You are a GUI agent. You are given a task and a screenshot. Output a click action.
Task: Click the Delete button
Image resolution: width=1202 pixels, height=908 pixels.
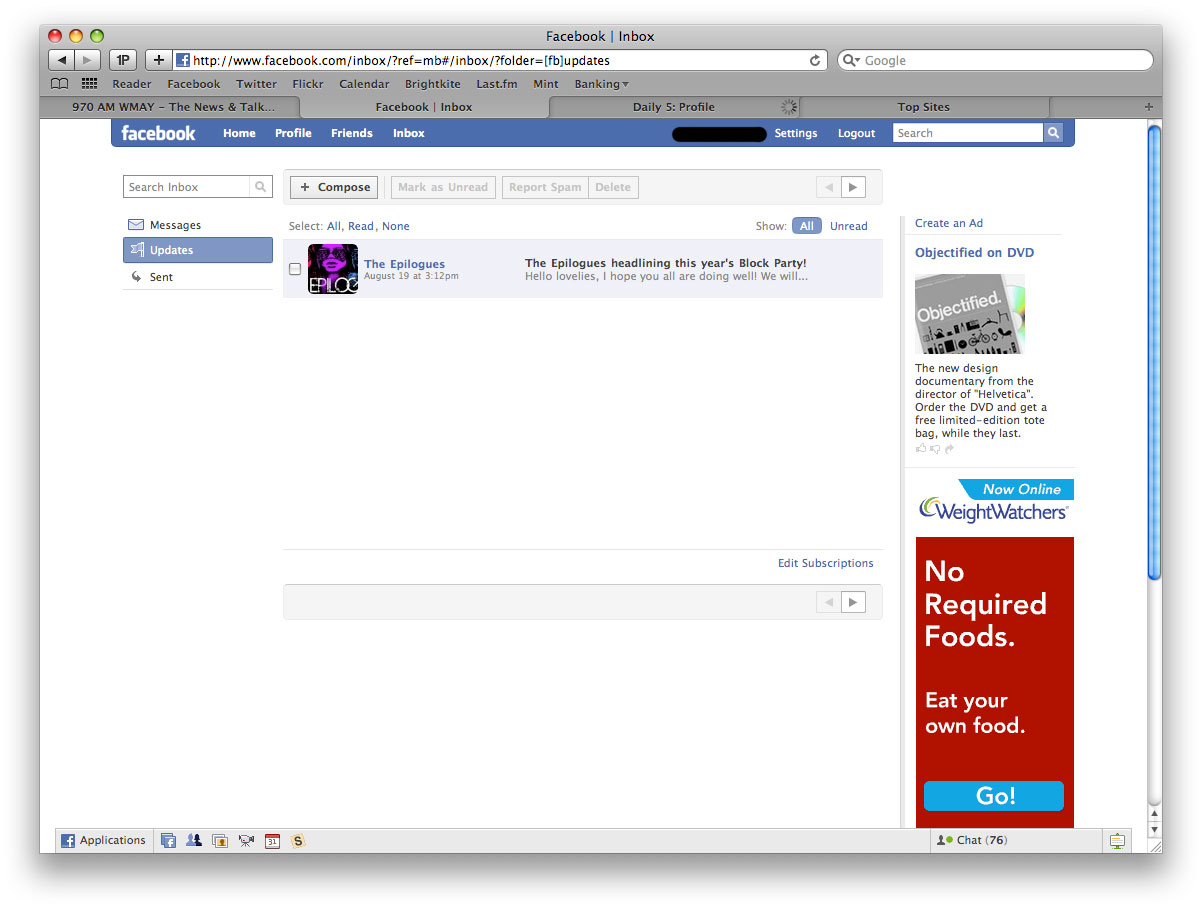(x=613, y=187)
